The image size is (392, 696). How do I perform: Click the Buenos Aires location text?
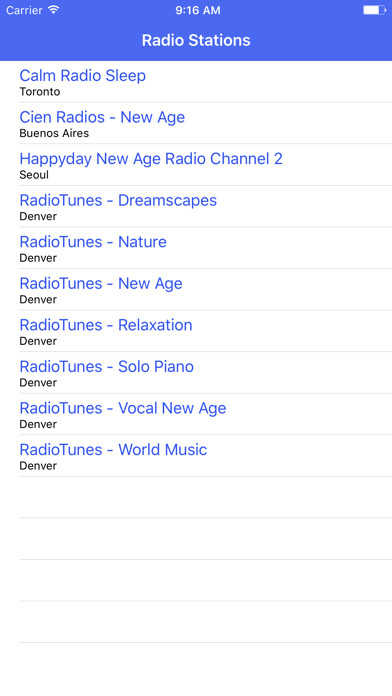tap(54, 133)
